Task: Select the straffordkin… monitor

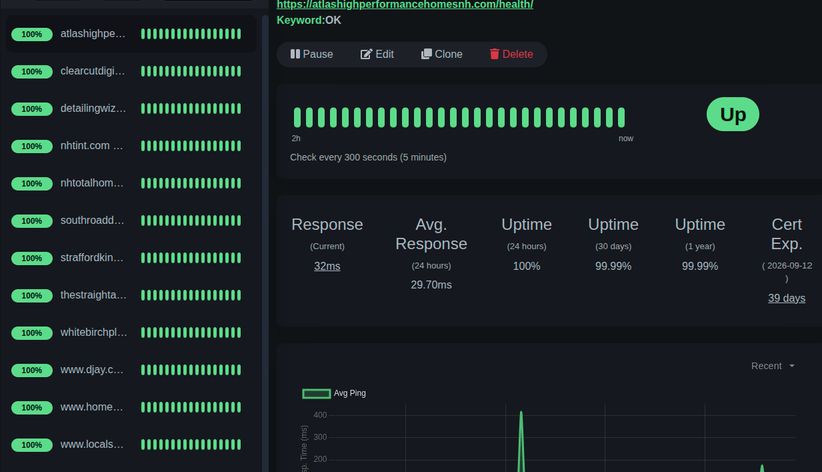Action: pyautogui.click(x=131, y=258)
